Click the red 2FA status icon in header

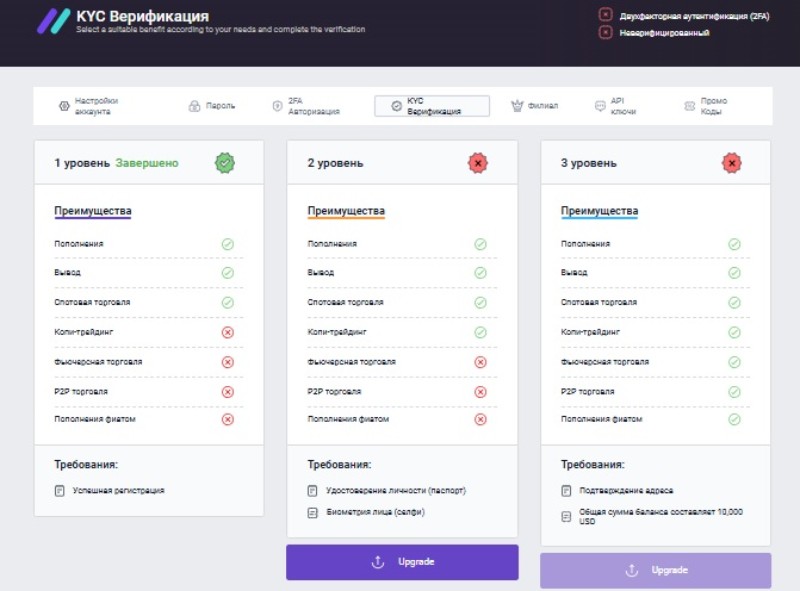(x=605, y=15)
